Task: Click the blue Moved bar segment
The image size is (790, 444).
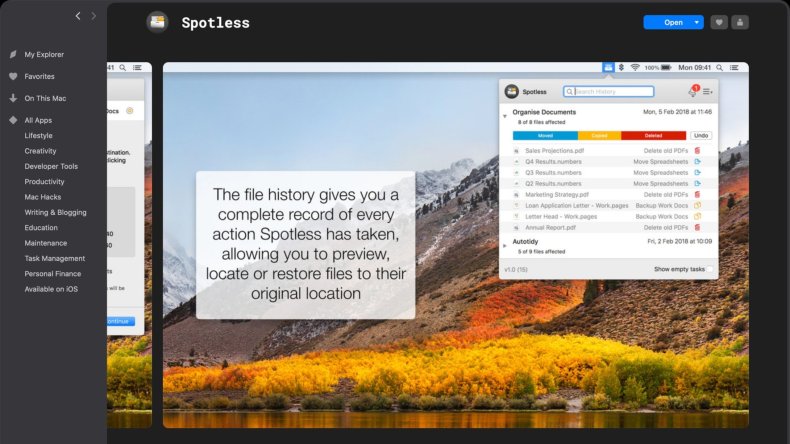Action: [x=545, y=136]
